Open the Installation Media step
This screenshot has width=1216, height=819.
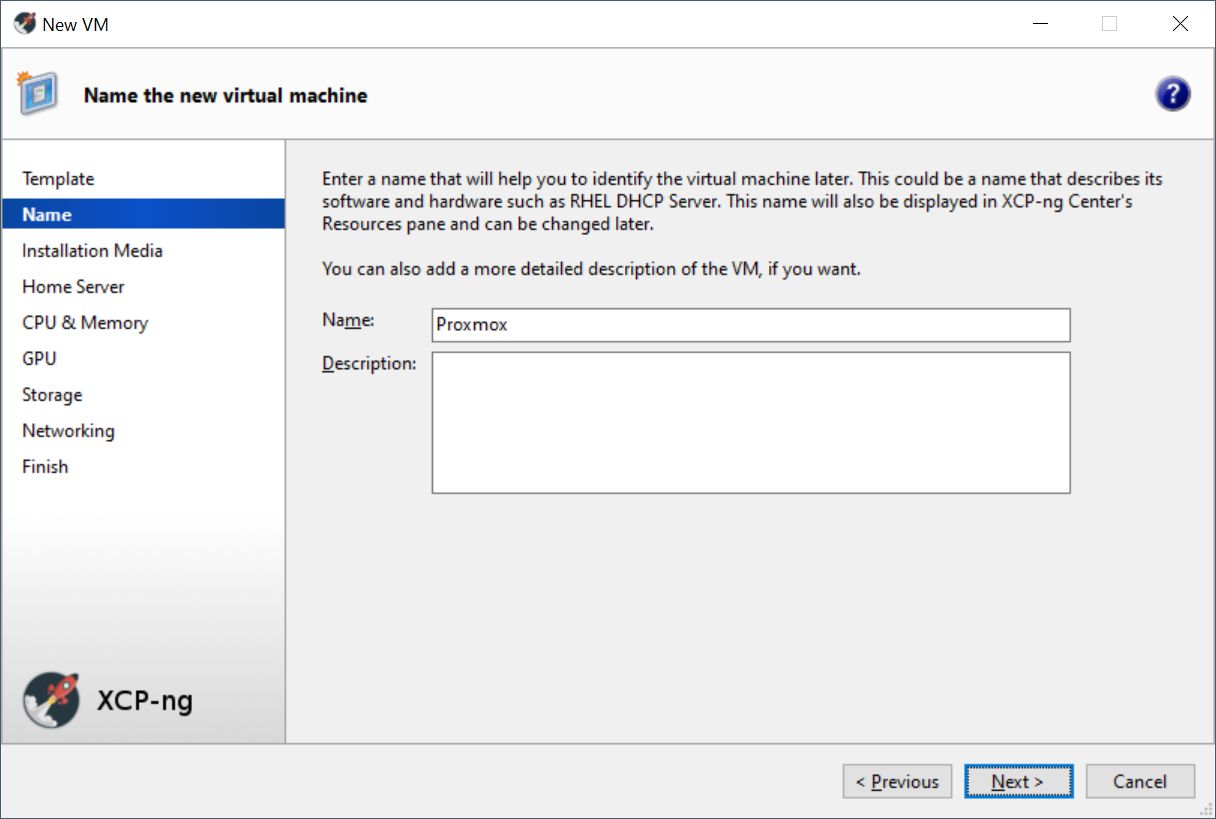92,251
